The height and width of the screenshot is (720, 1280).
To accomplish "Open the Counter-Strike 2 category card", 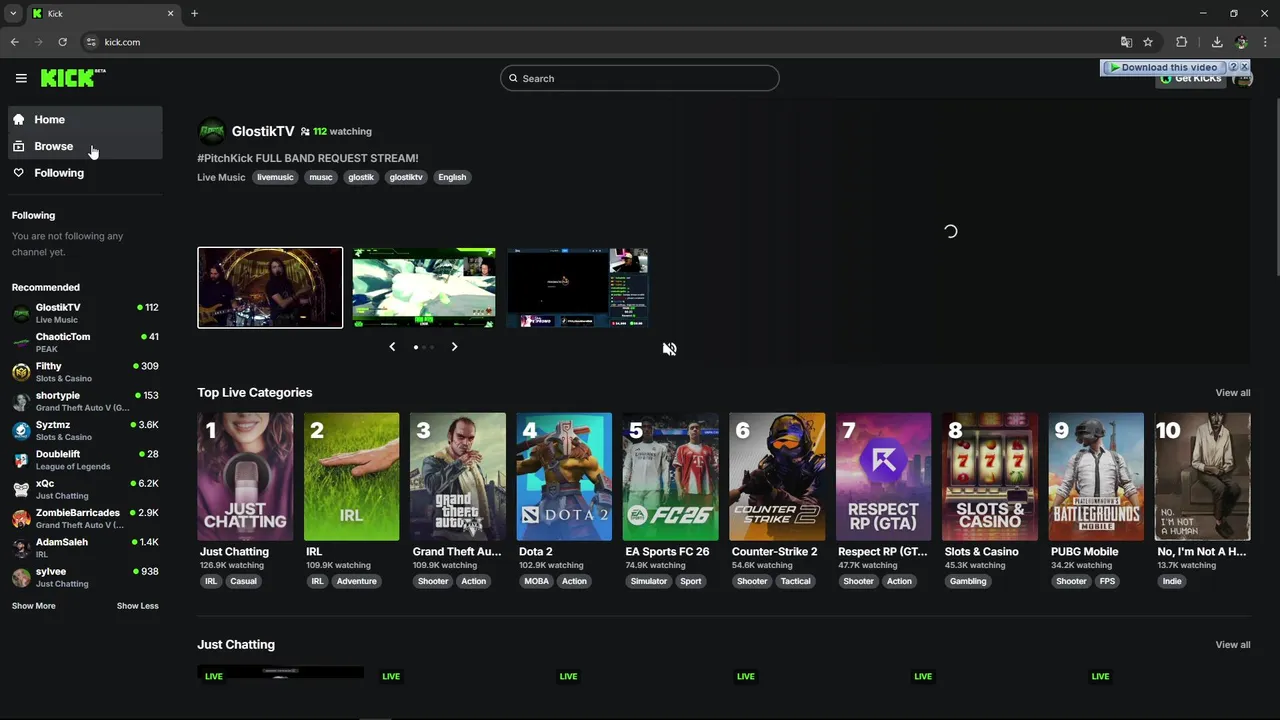I will click(777, 477).
